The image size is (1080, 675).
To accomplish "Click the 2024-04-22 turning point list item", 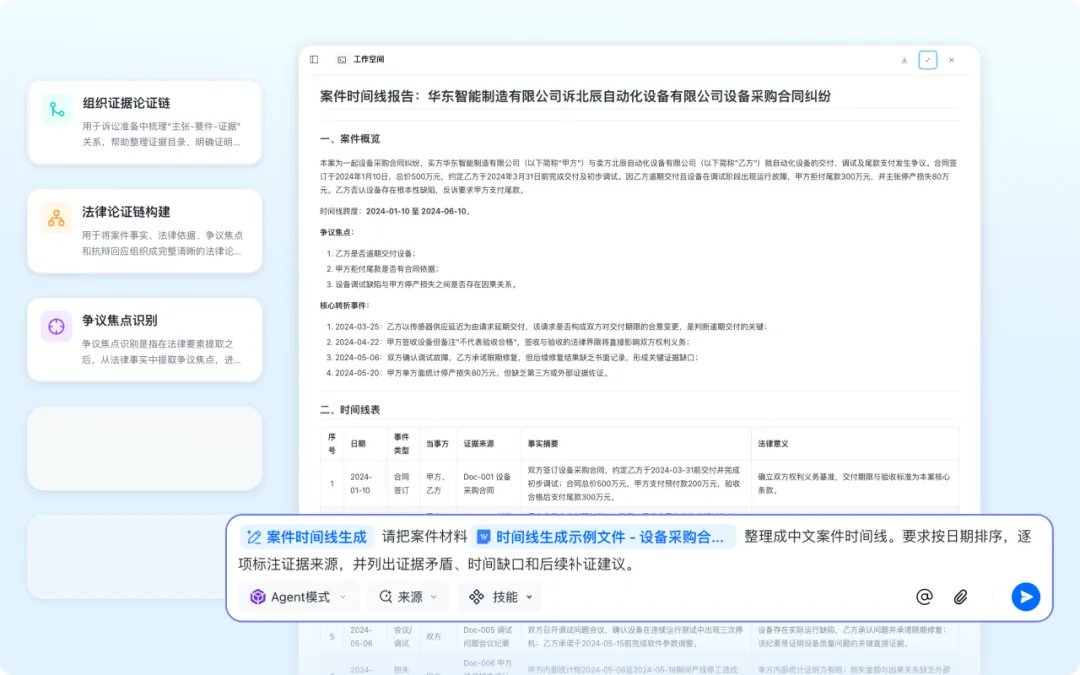I will pos(508,342).
